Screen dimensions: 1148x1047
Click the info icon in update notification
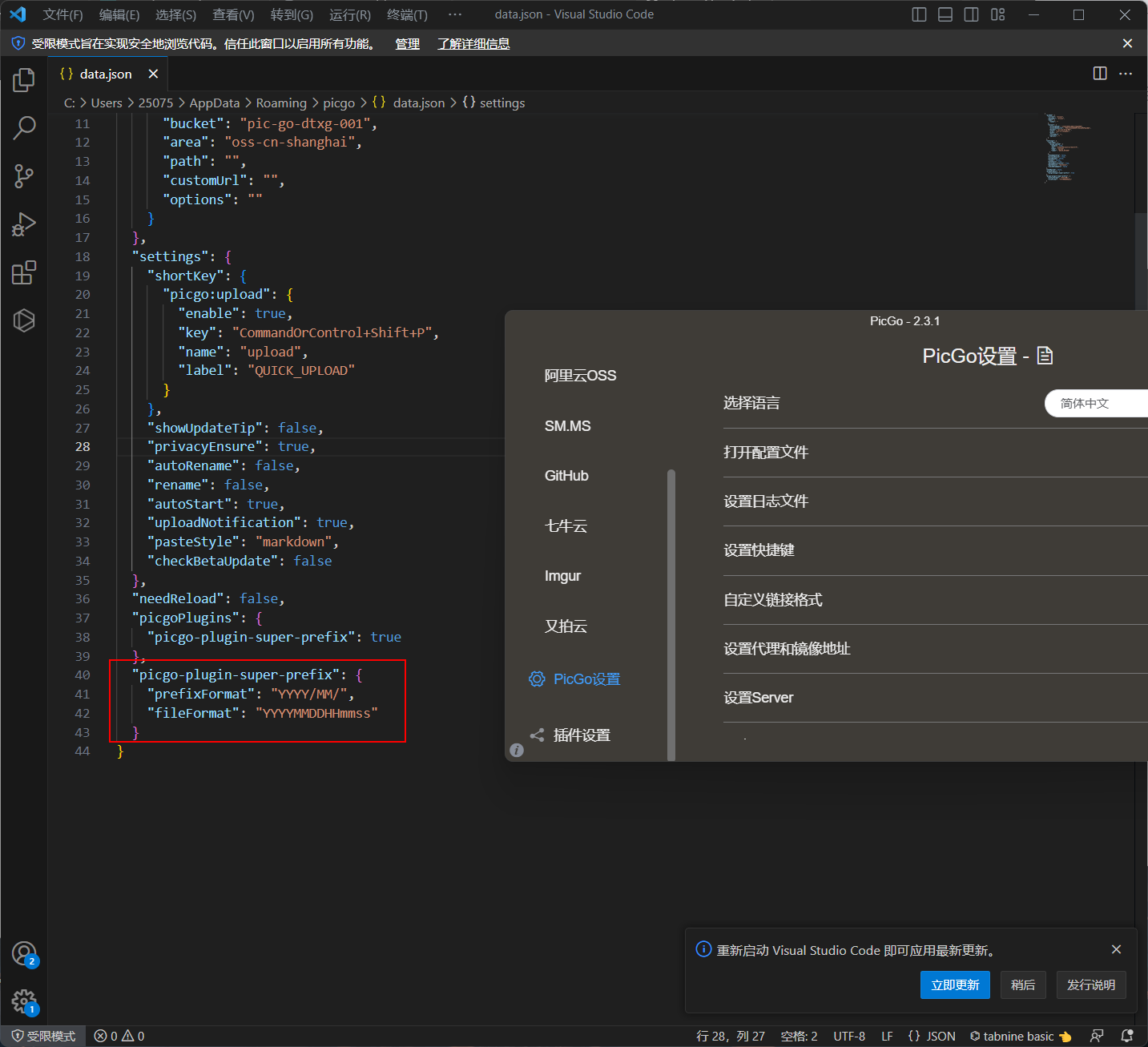click(703, 949)
